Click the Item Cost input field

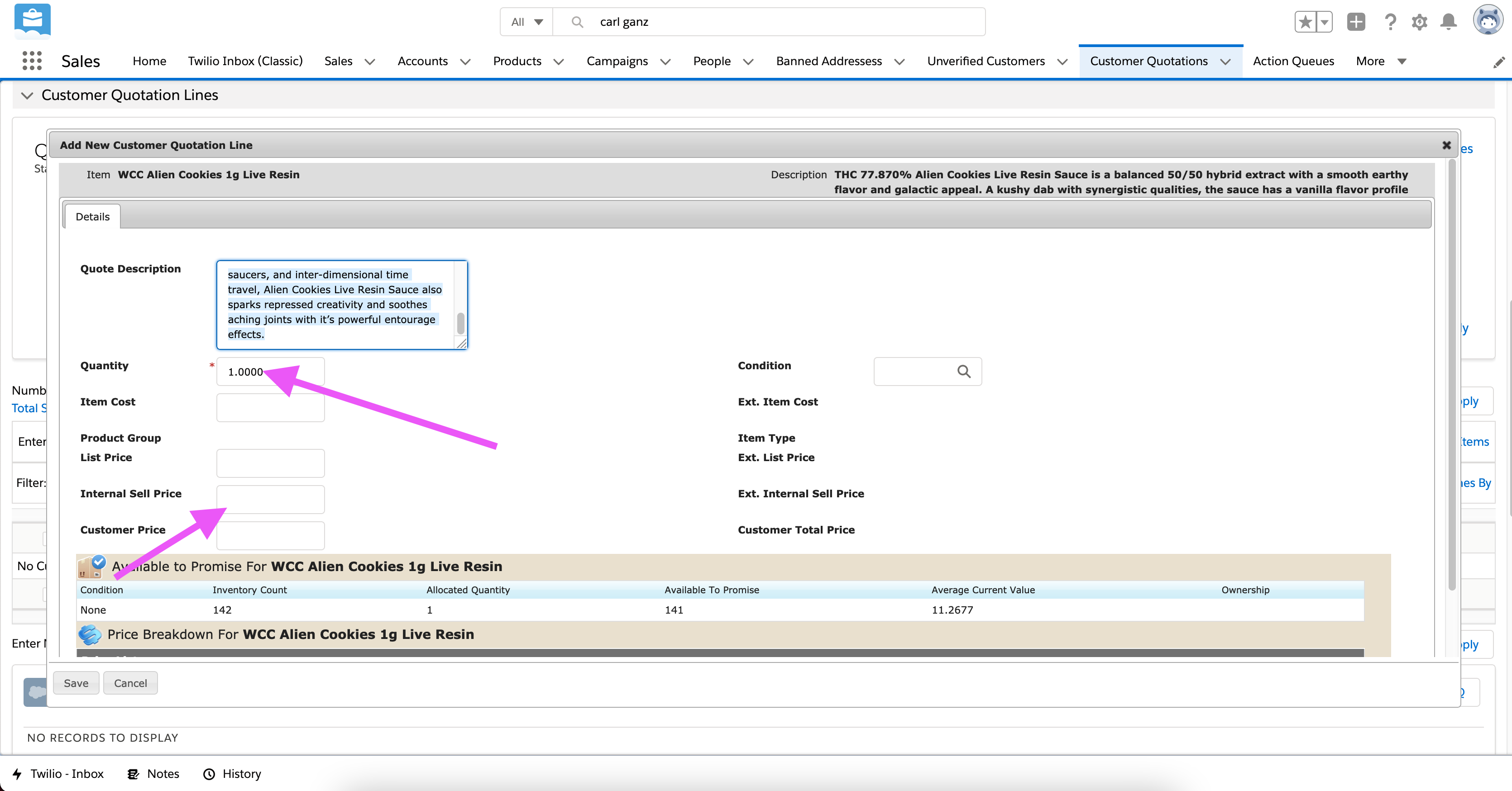[270, 408]
